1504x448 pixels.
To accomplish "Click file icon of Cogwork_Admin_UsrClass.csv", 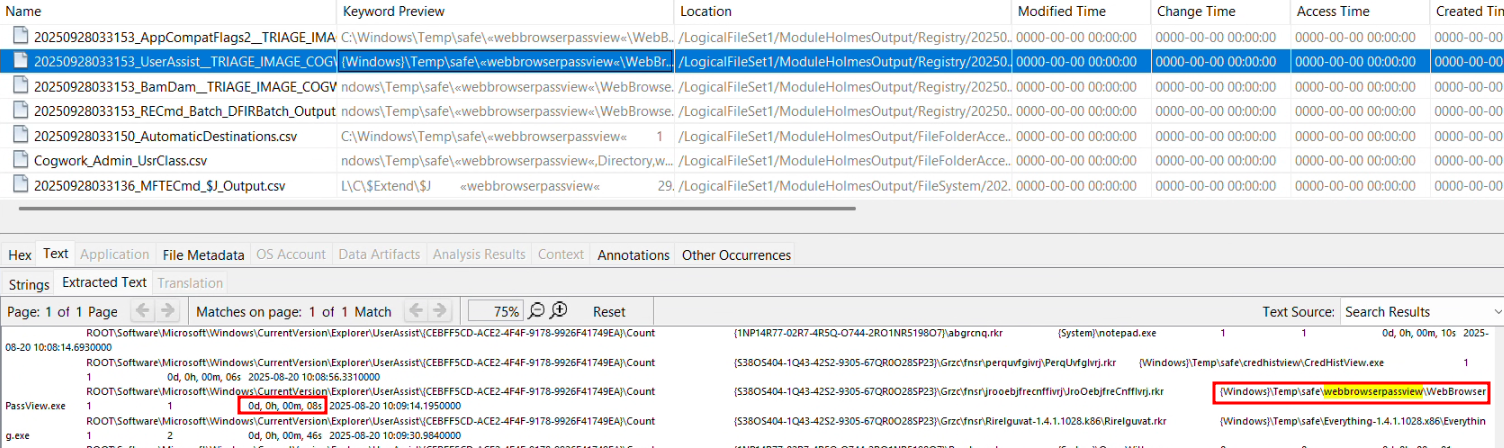I will click(20, 160).
